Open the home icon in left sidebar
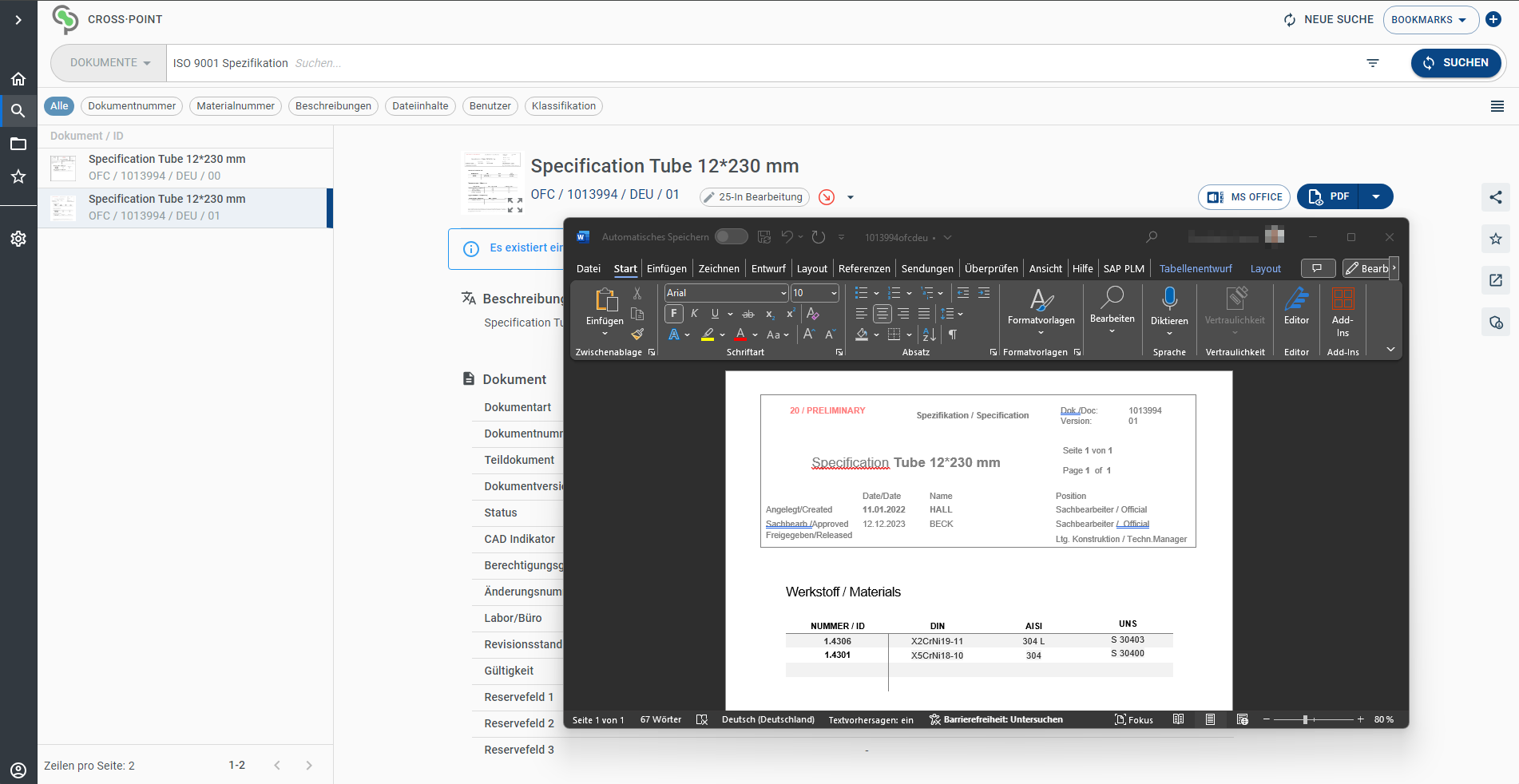 tap(18, 78)
